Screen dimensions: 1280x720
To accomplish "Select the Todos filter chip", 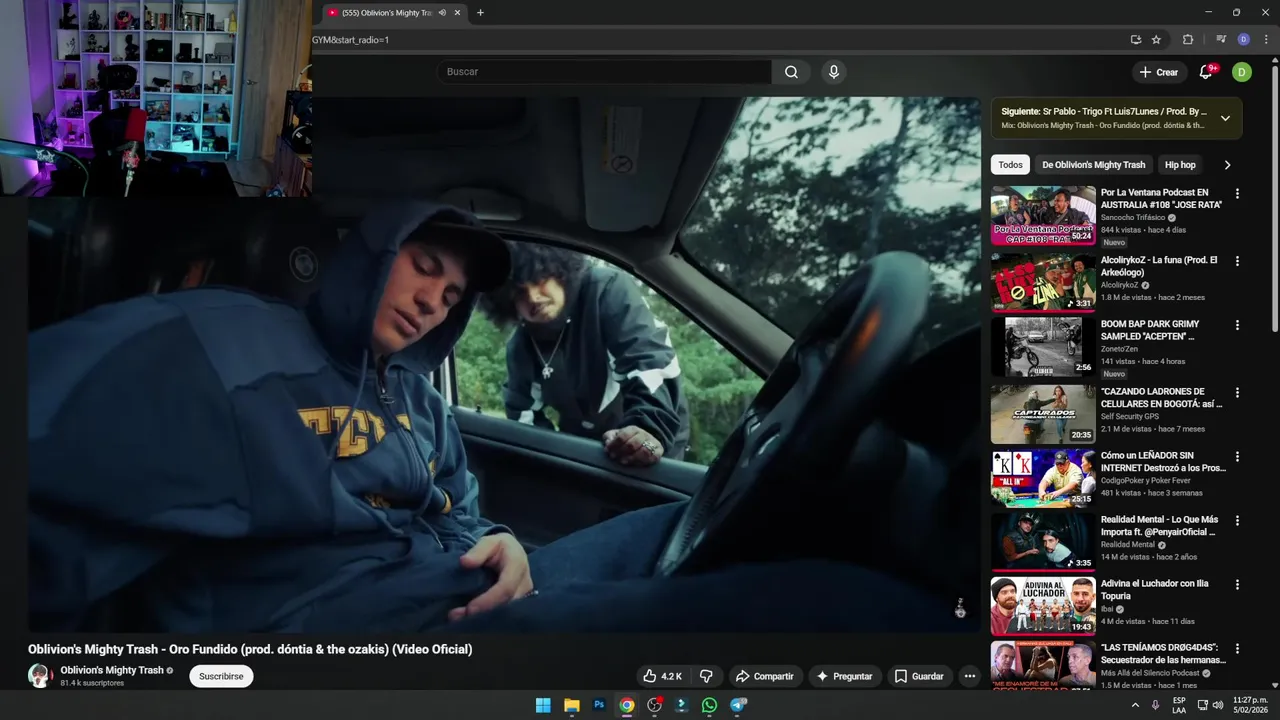I will coord(1010,165).
